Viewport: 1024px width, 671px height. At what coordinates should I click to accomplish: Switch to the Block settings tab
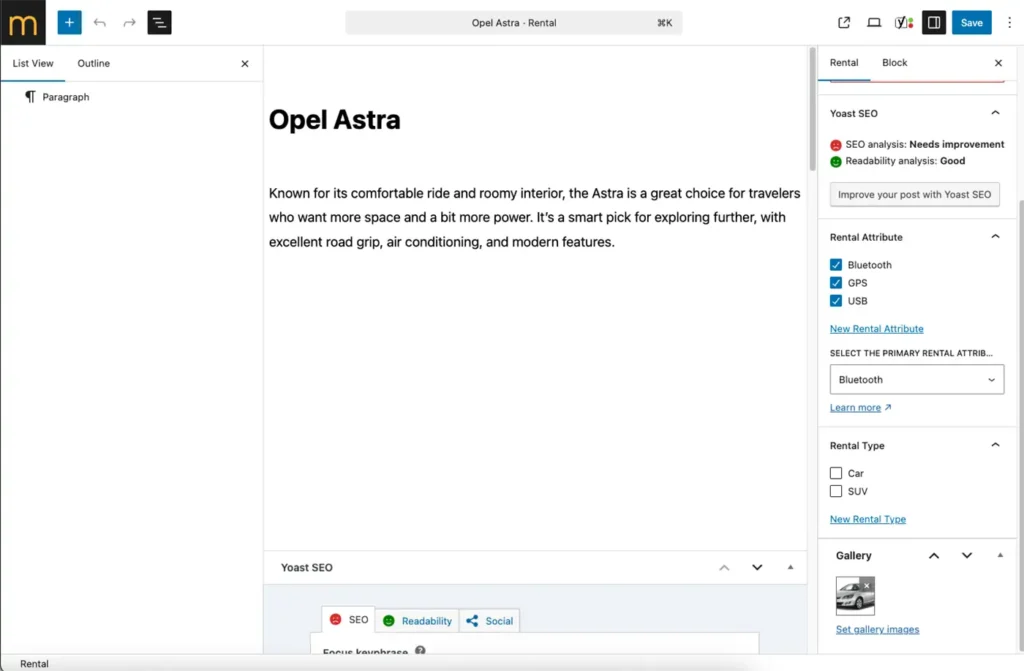[894, 62]
